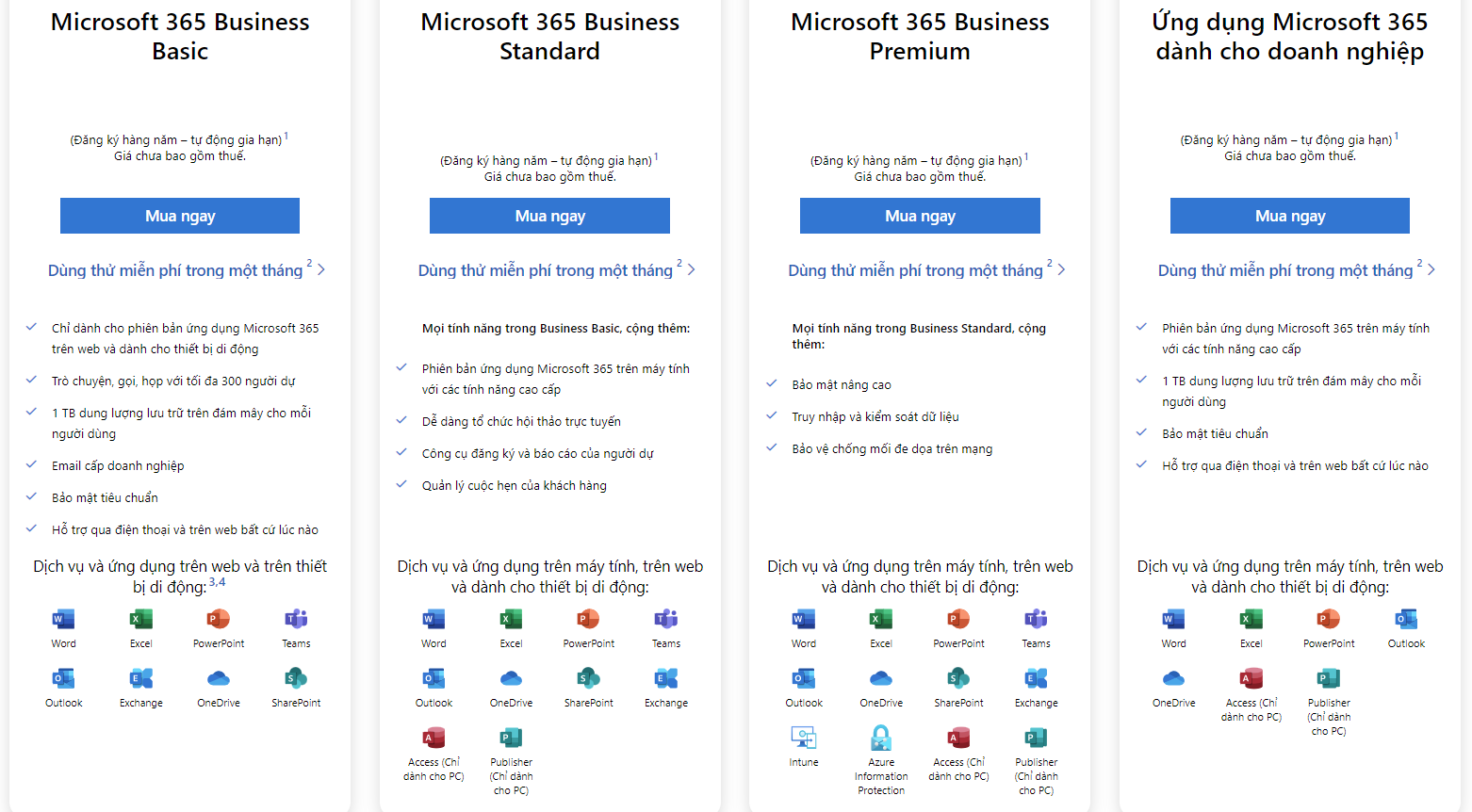The width and height of the screenshot is (1472, 812).
Task: Click the Excel icon in Business Standard plan
Action: [511, 619]
